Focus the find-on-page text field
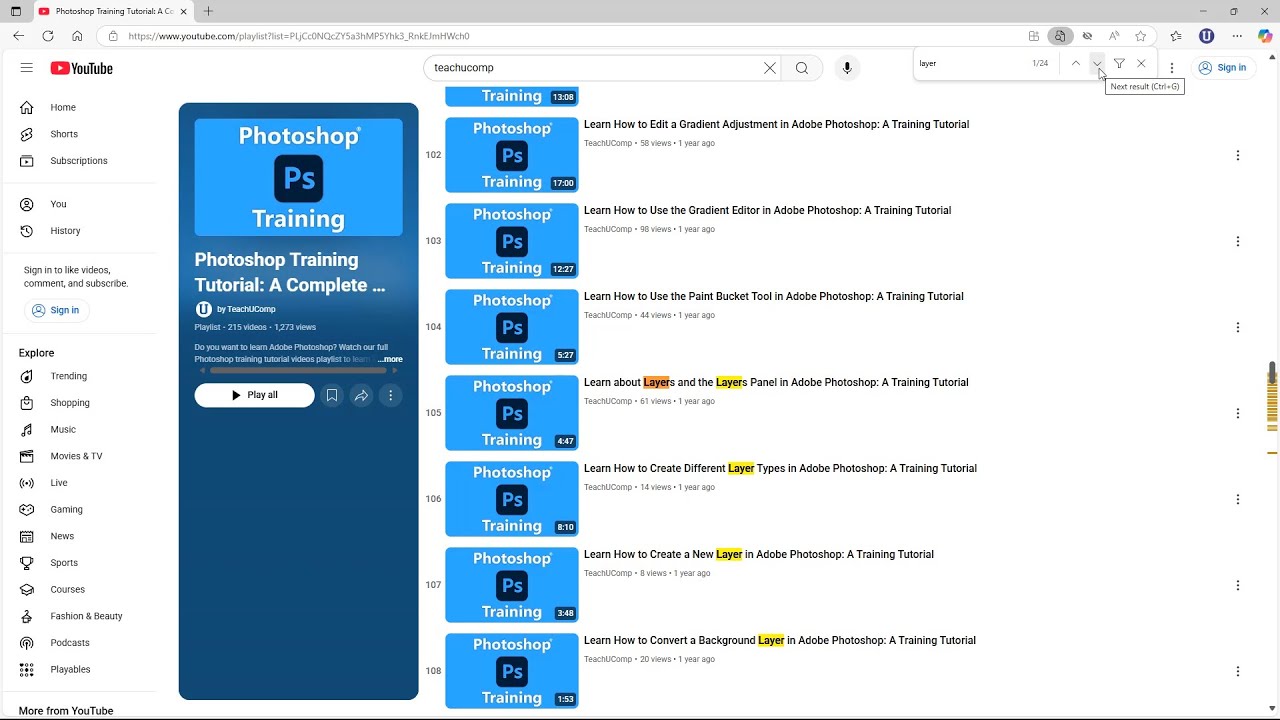Image resolution: width=1280 pixels, height=720 pixels. [970, 63]
